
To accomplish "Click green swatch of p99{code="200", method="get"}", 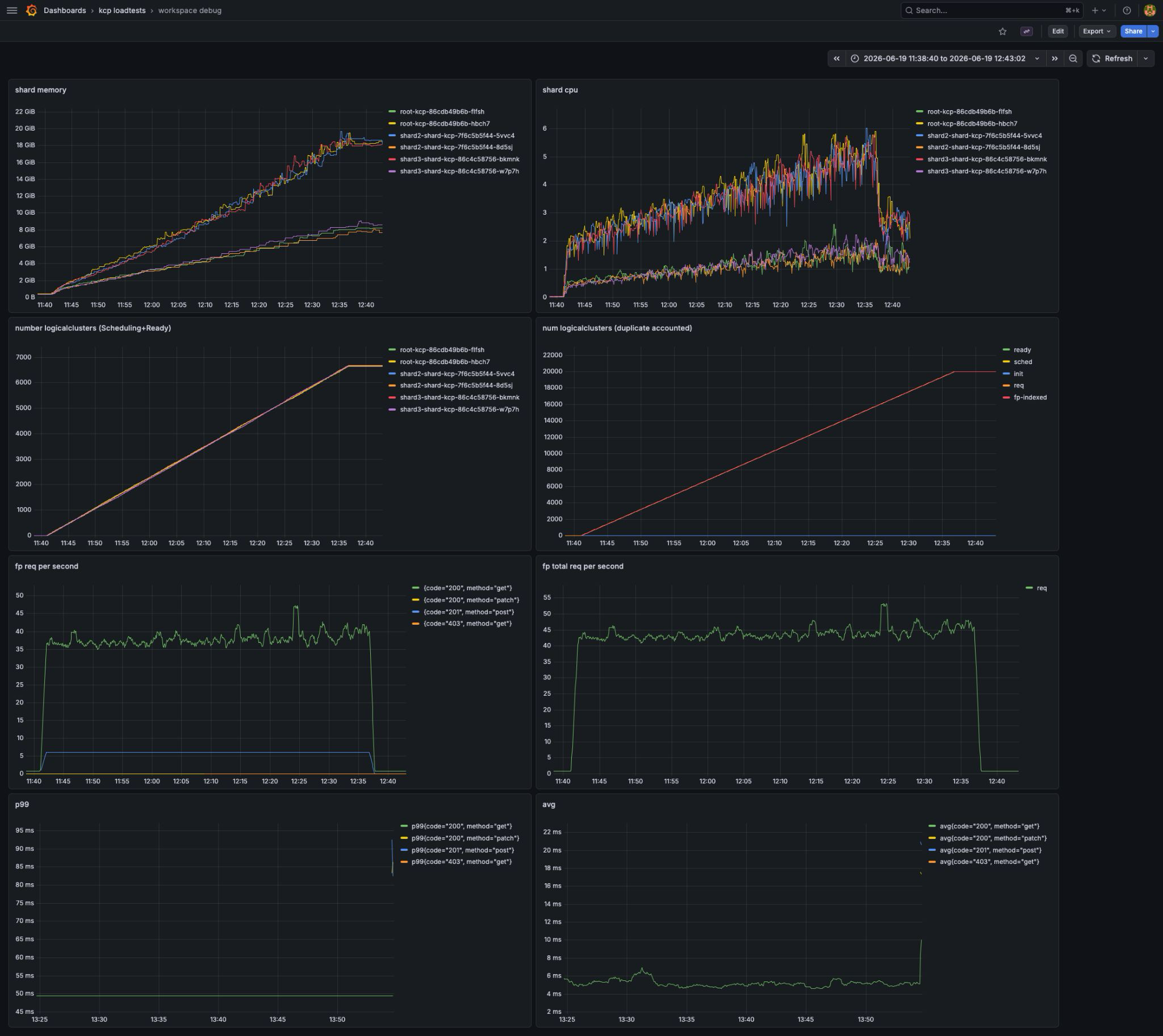I will click(x=404, y=826).
